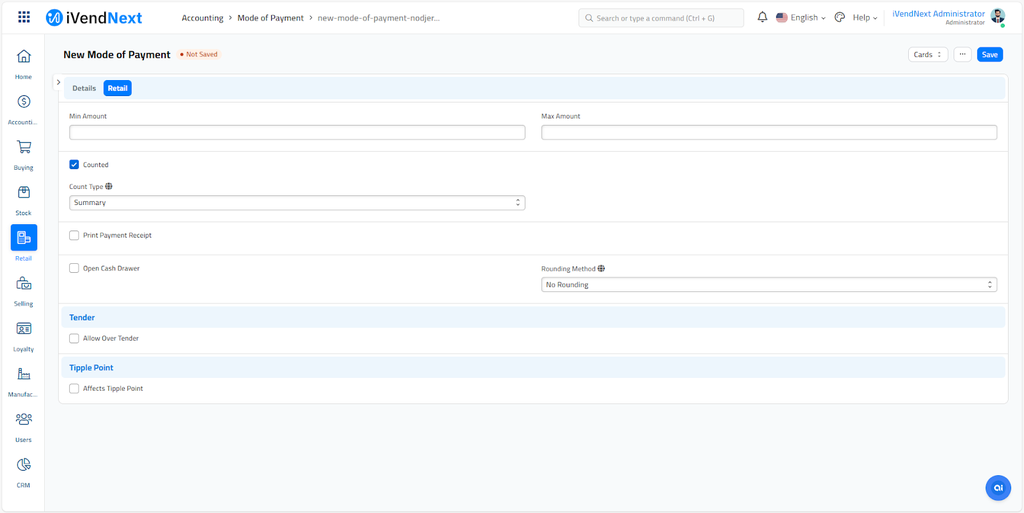Open the CRM pie chart icon

(x=24, y=465)
